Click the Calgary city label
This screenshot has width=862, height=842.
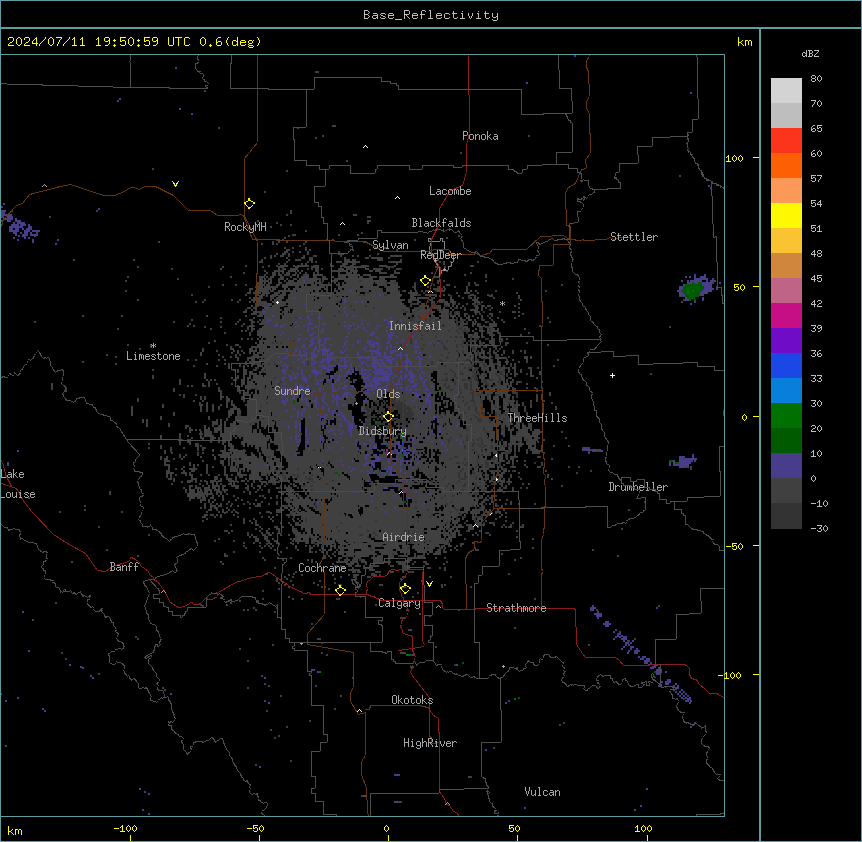pos(399,603)
